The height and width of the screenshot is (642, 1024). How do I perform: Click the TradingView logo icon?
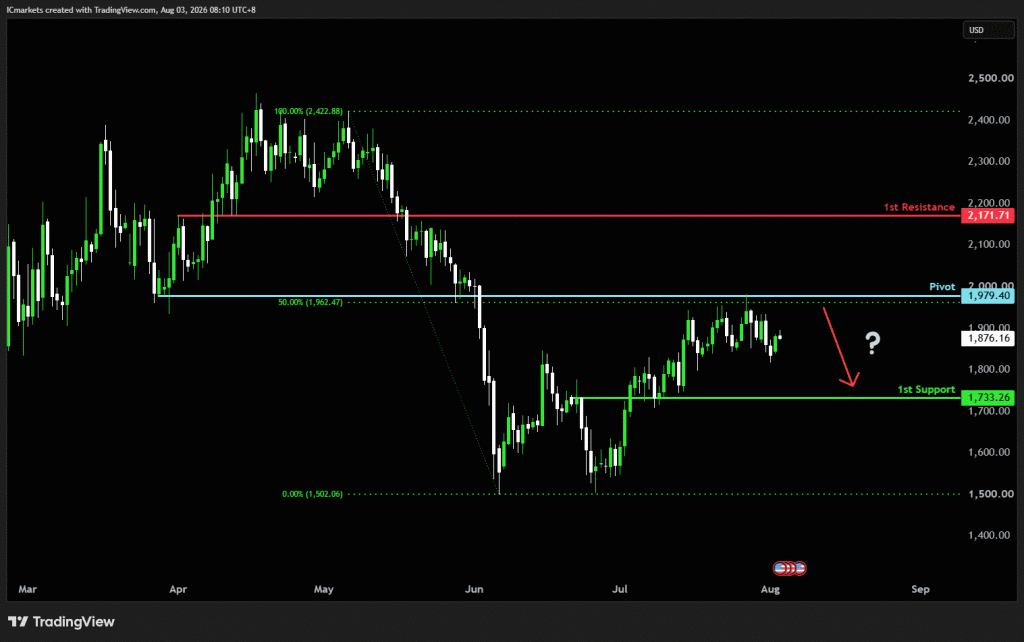coord(18,622)
